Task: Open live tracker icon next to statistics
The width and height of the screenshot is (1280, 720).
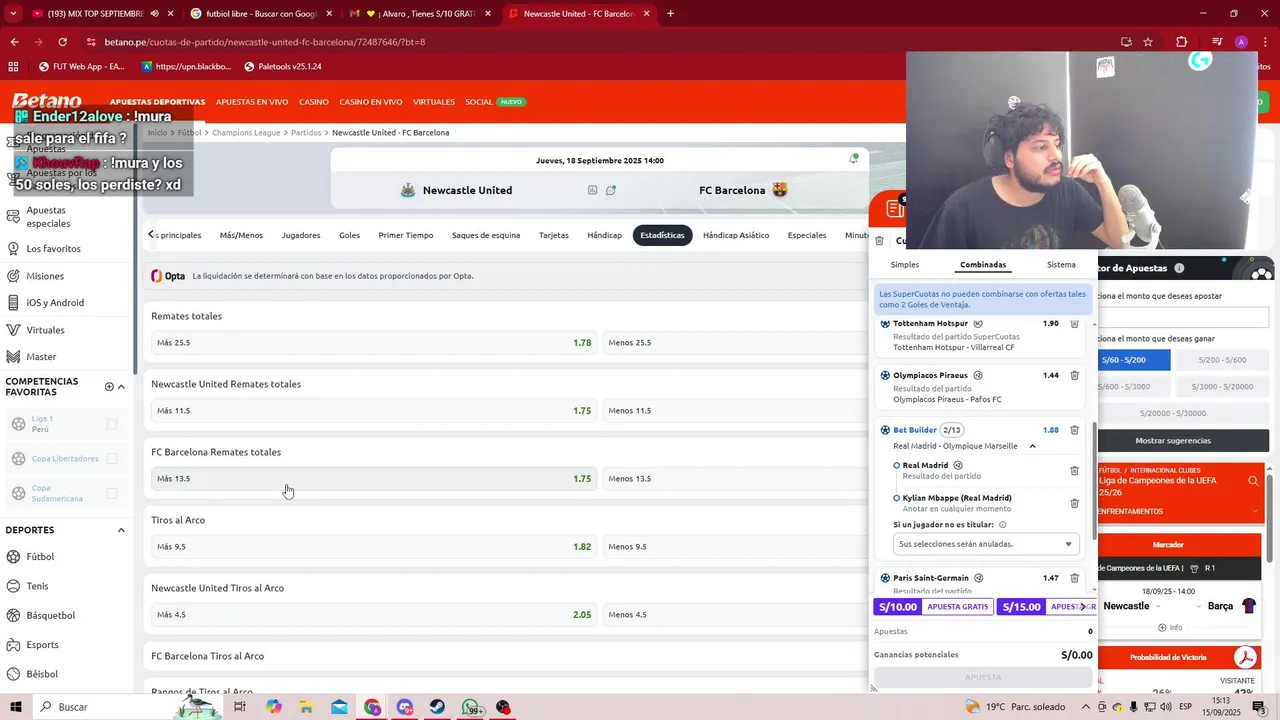Action: tap(610, 190)
